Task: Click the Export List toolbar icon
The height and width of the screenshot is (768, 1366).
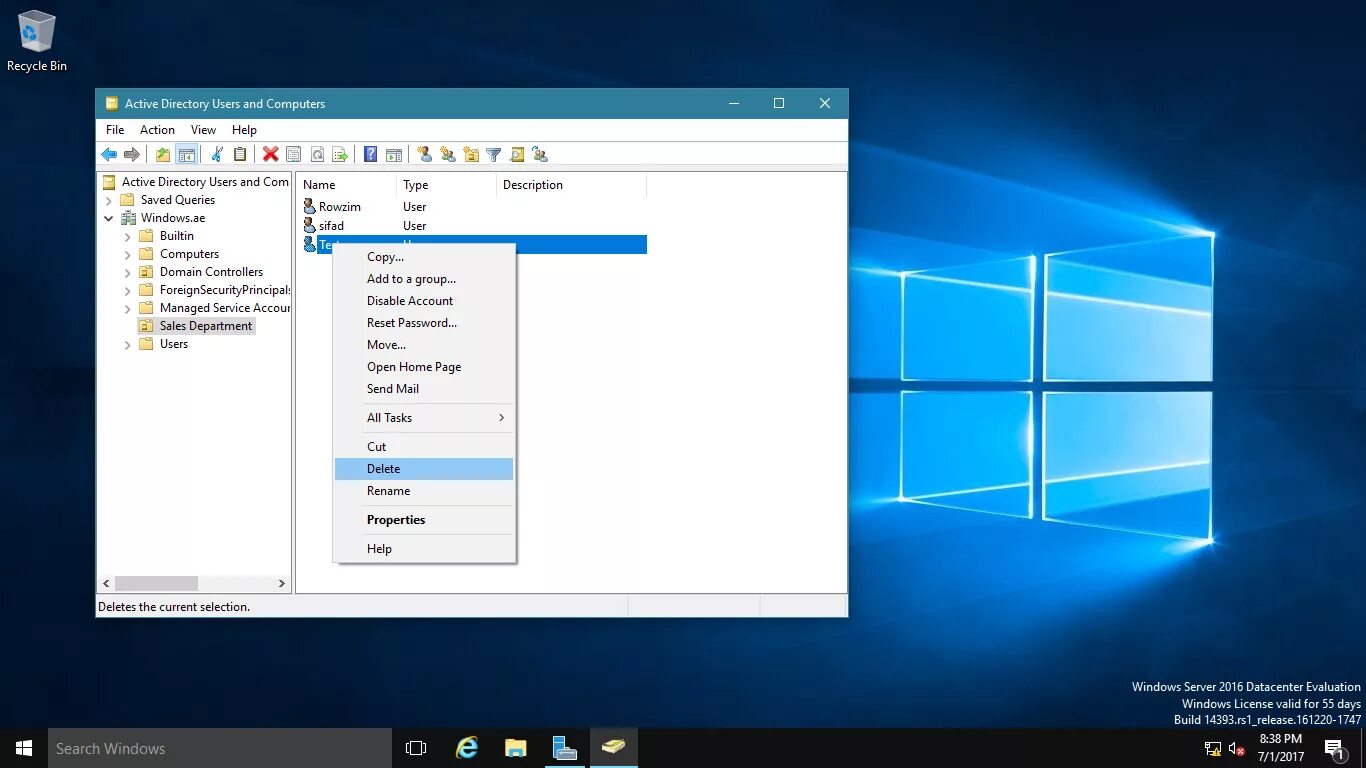Action: click(340, 154)
